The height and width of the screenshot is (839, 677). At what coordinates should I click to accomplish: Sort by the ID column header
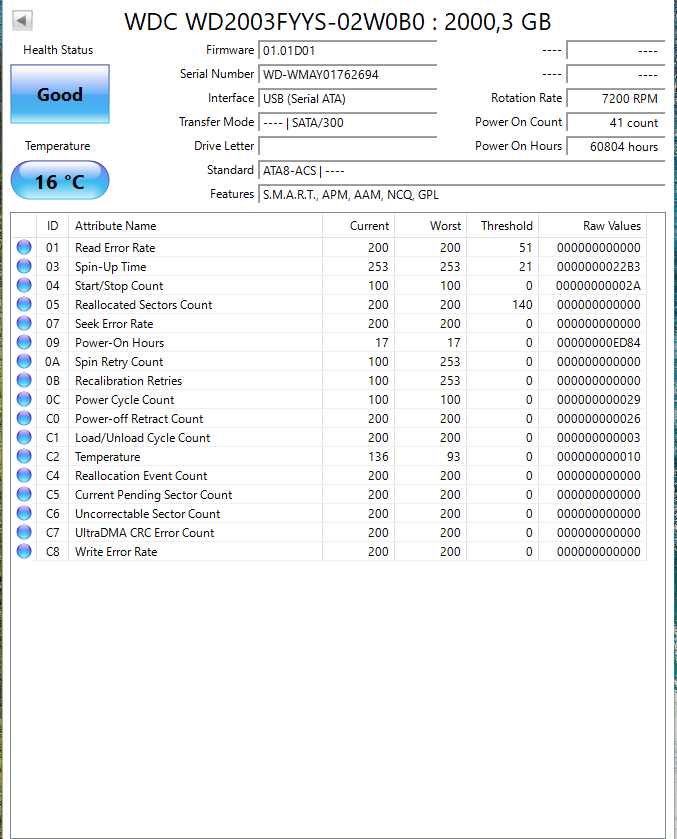click(52, 226)
